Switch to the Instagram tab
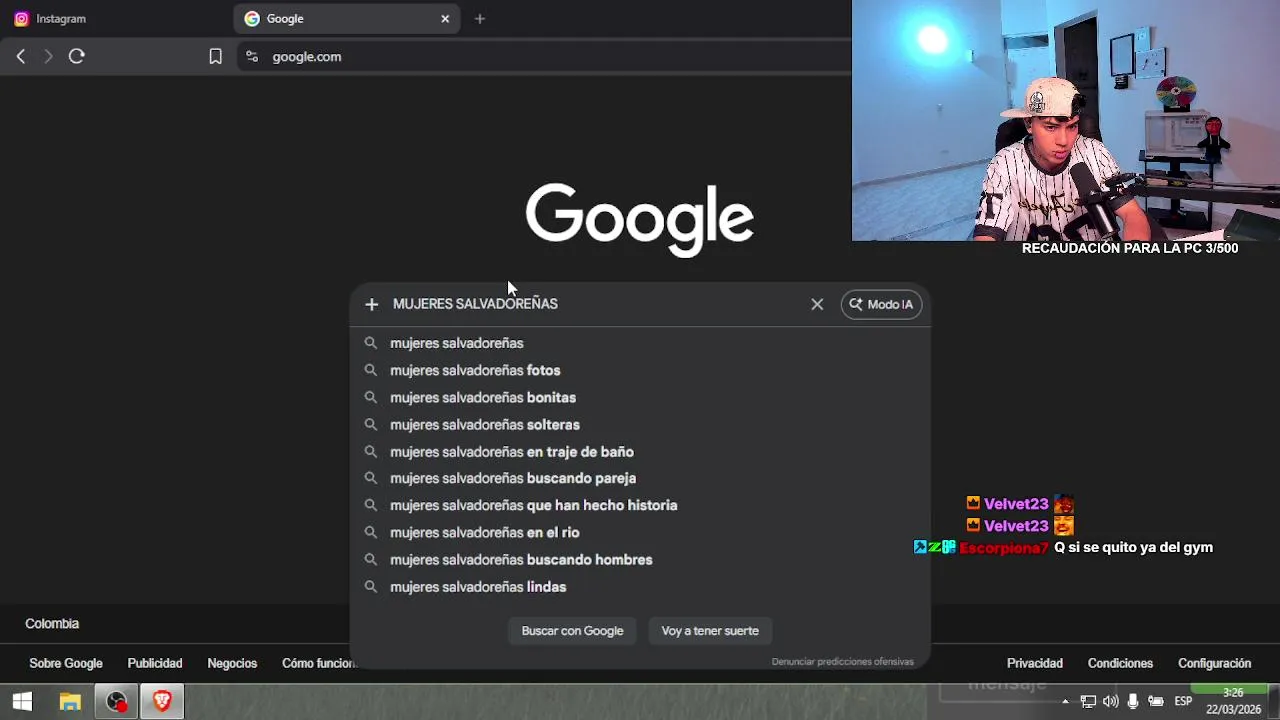The width and height of the screenshot is (1280, 720). pyautogui.click(x=115, y=19)
